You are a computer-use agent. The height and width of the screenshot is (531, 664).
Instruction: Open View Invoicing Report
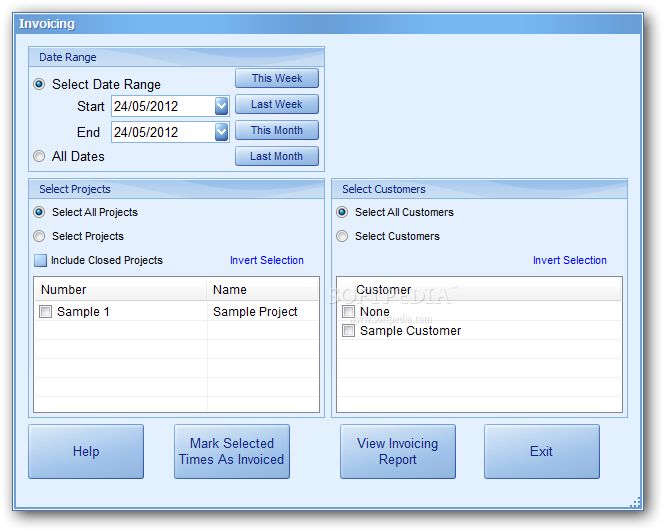[x=398, y=451]
